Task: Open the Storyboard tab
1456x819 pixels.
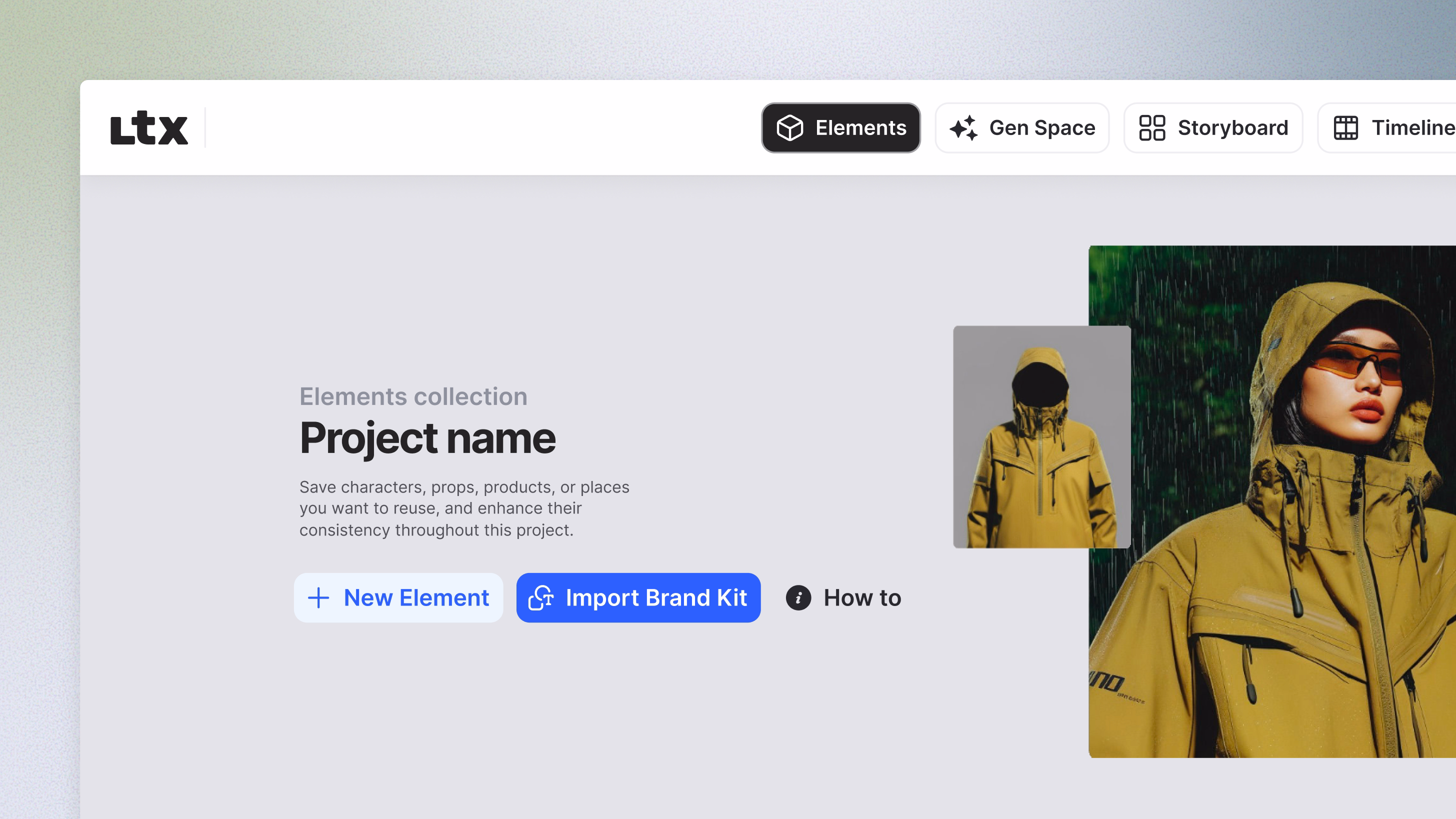Action: coord(1213,127)
